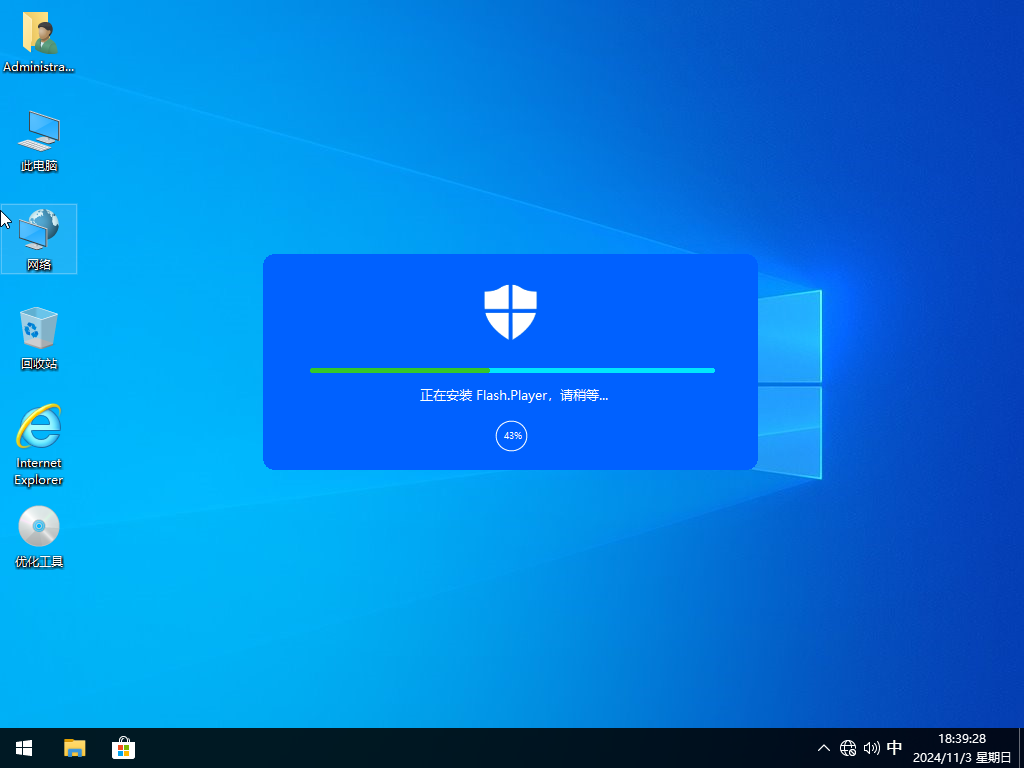This screenshot has height=768, width=1024.
Task: Click the installer progress bar
Action: pyautogui.click(x=511, y=370)
